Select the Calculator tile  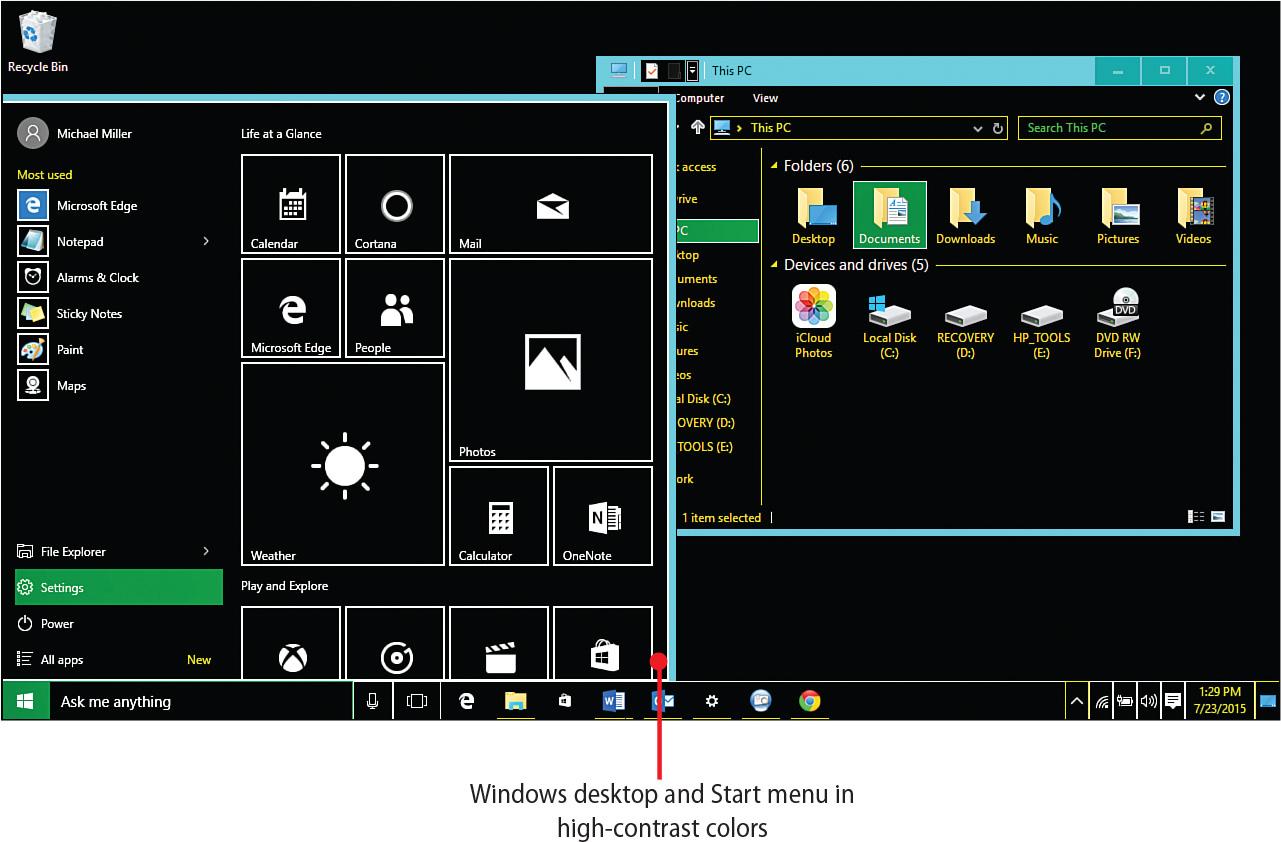pos(498,515)
